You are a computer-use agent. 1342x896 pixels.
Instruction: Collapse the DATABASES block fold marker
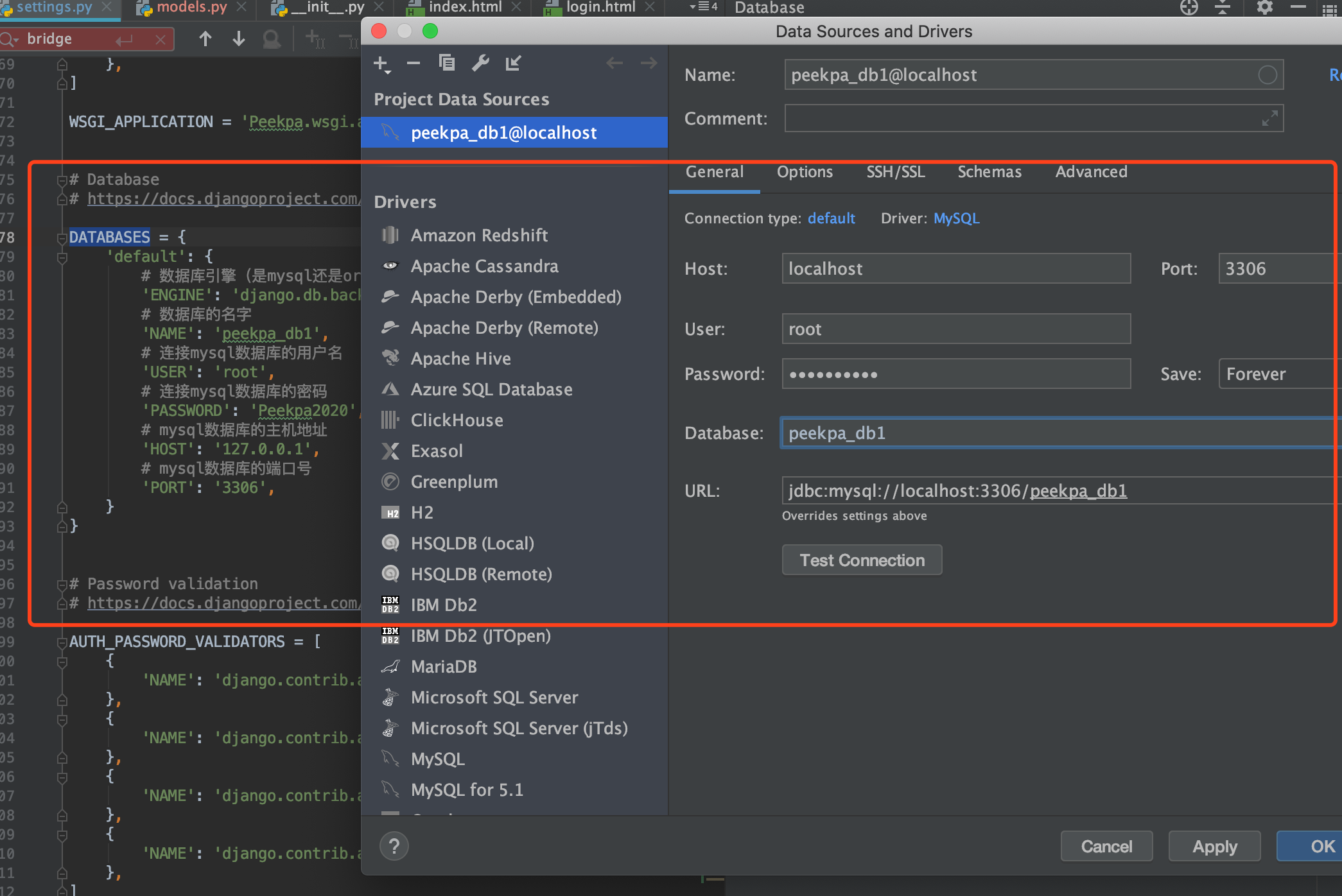62,238
